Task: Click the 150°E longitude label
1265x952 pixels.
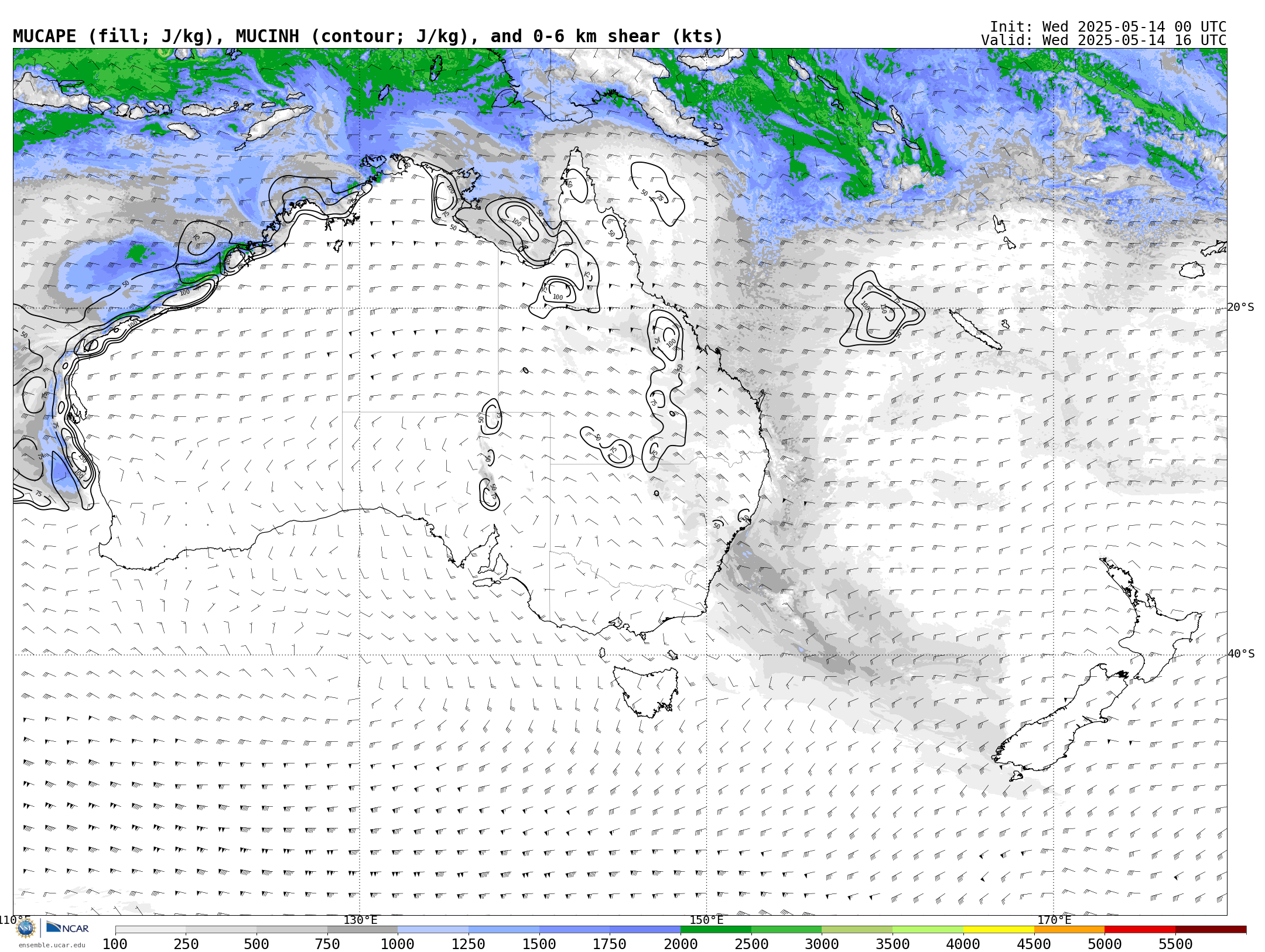Action: pos(706,920)
